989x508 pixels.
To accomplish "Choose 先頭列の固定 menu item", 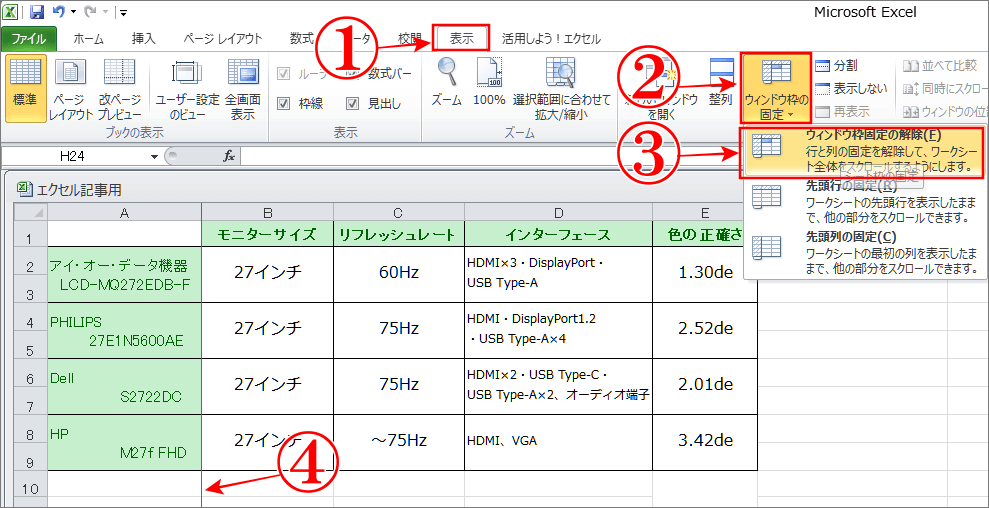I will pos(863,253).
